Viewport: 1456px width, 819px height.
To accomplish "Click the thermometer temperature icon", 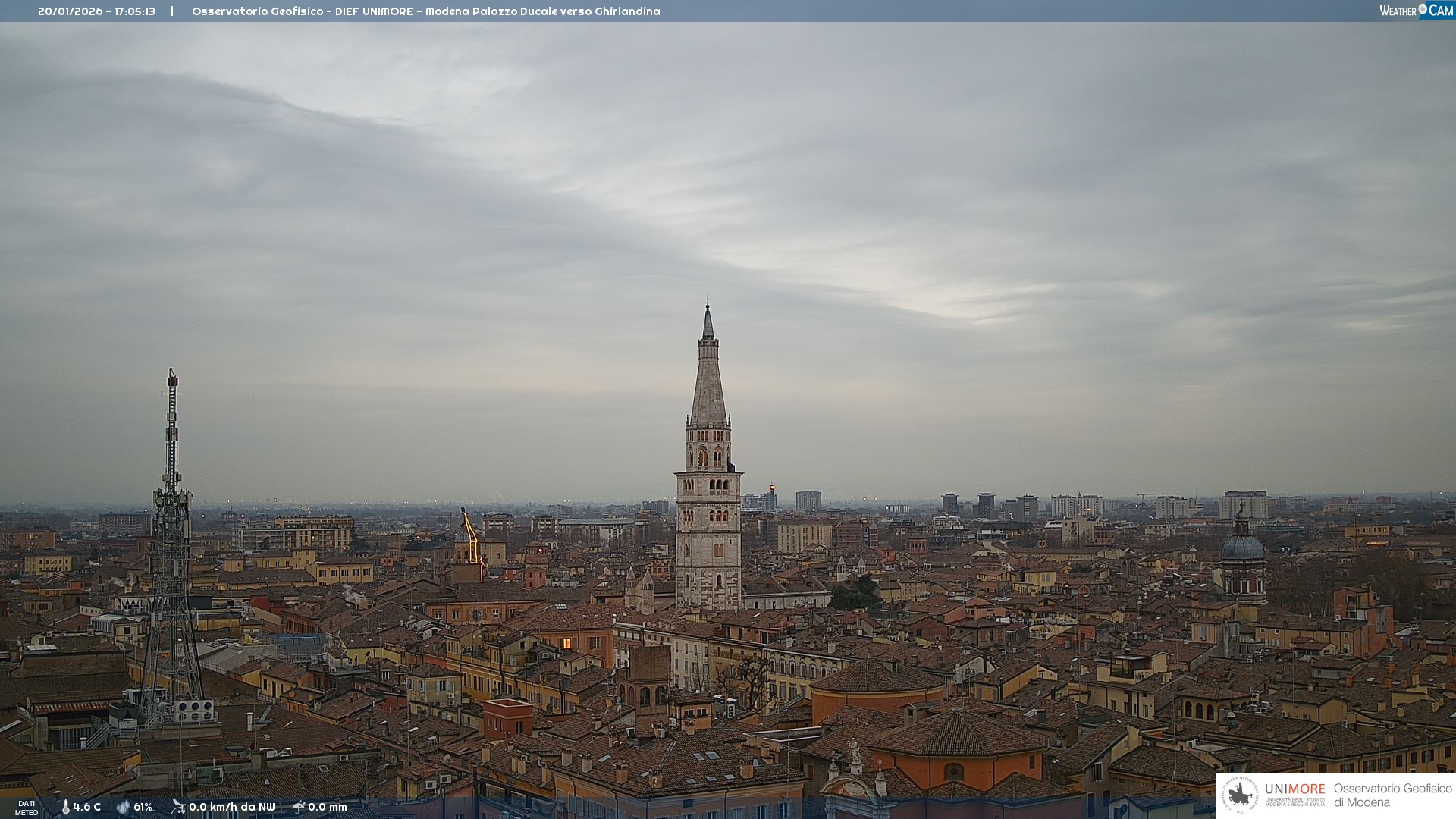I will click(65, 807).
